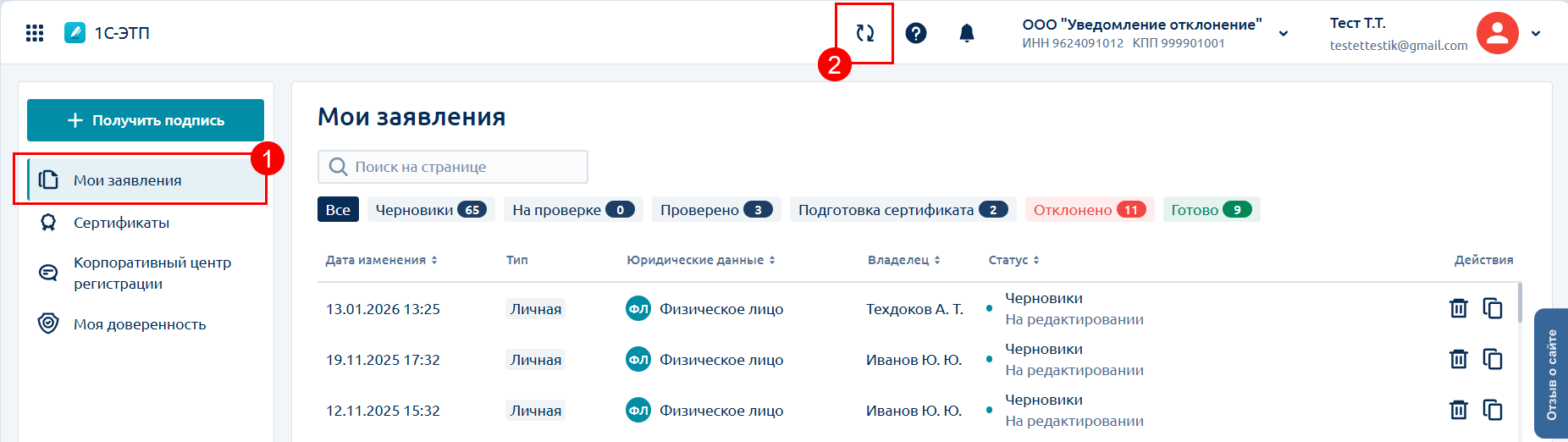Click the Получить подпись button
Viewport: 1568px width, 442px height.
coord(146,120)
